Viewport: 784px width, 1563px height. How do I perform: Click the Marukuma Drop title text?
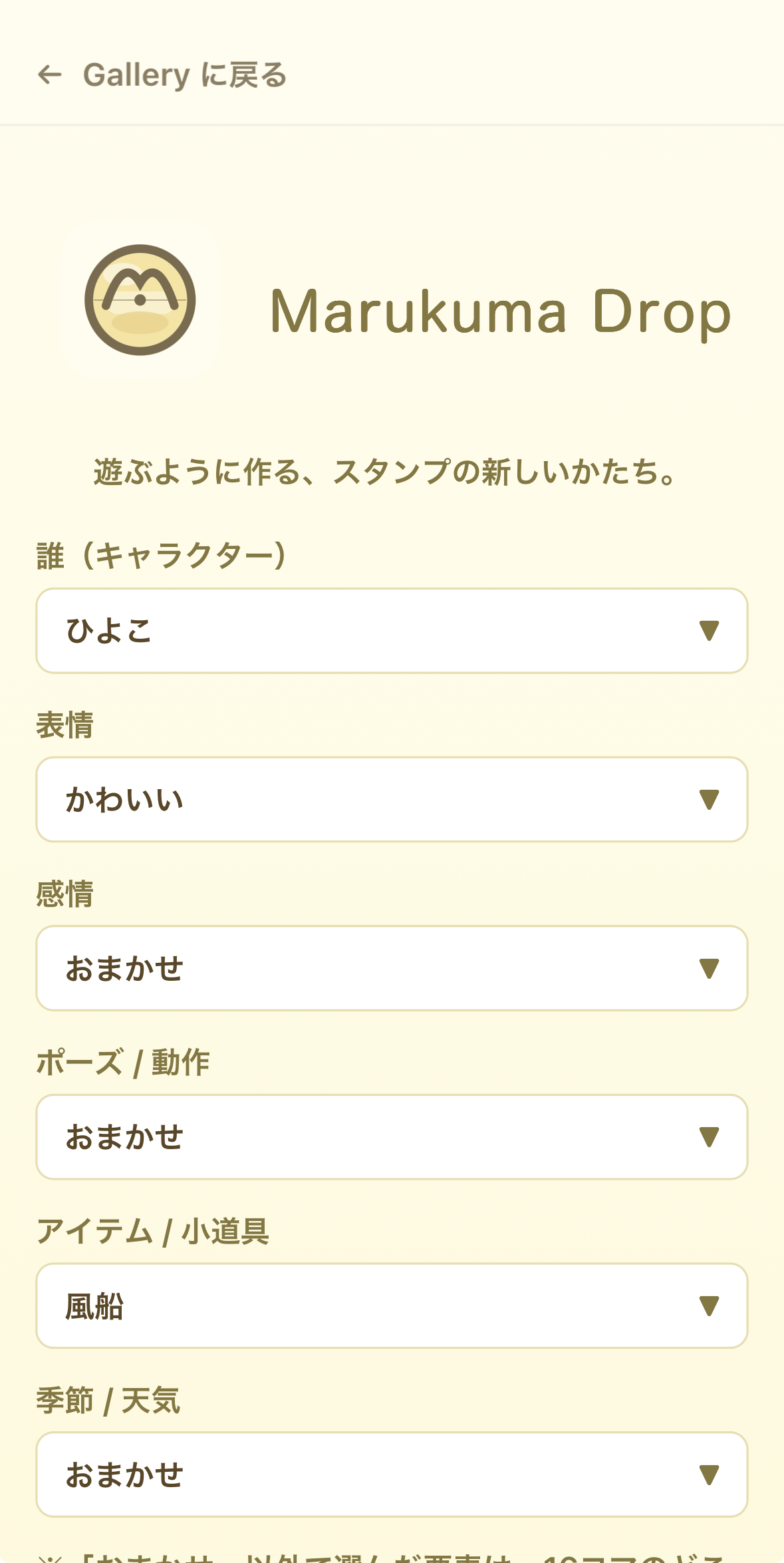[501, 311]
